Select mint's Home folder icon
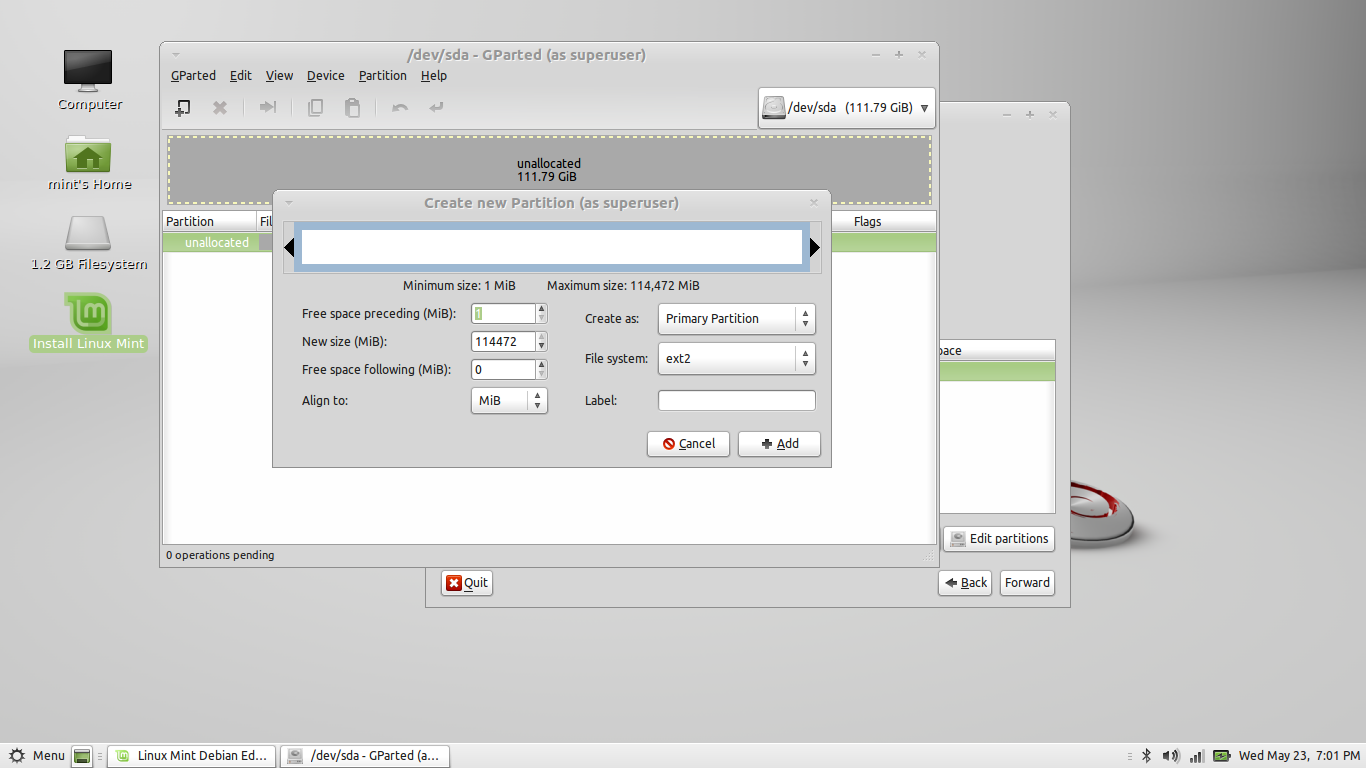 [x=89, y=162]
